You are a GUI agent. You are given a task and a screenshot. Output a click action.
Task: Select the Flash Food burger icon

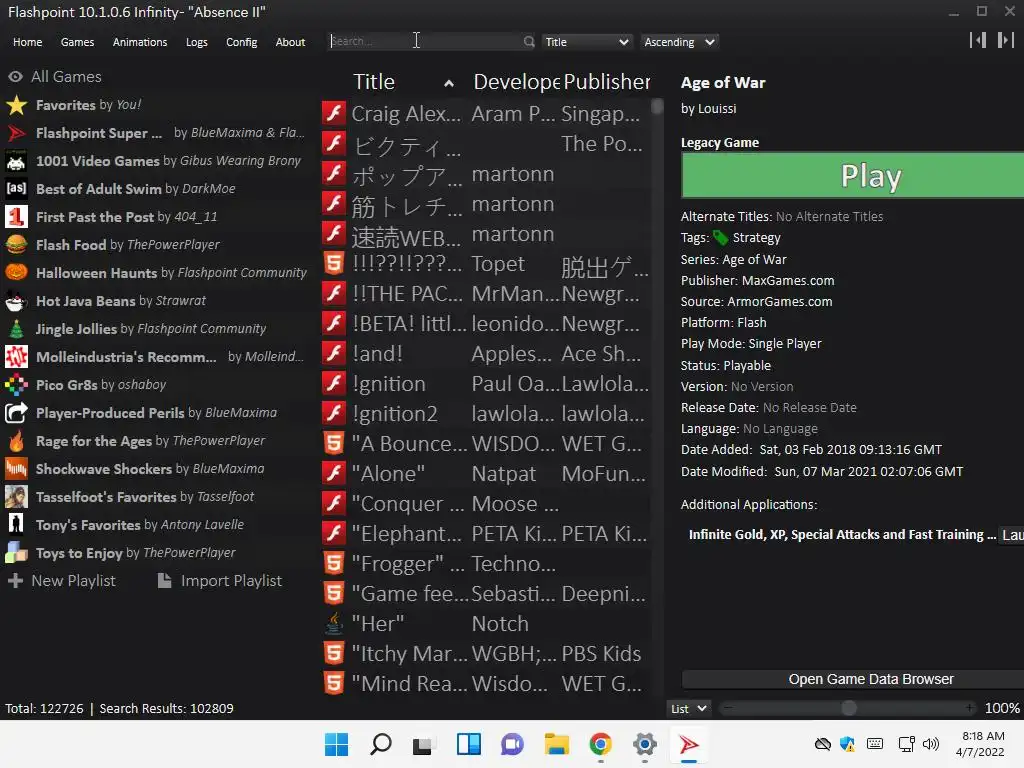click(x=16, y=245)
